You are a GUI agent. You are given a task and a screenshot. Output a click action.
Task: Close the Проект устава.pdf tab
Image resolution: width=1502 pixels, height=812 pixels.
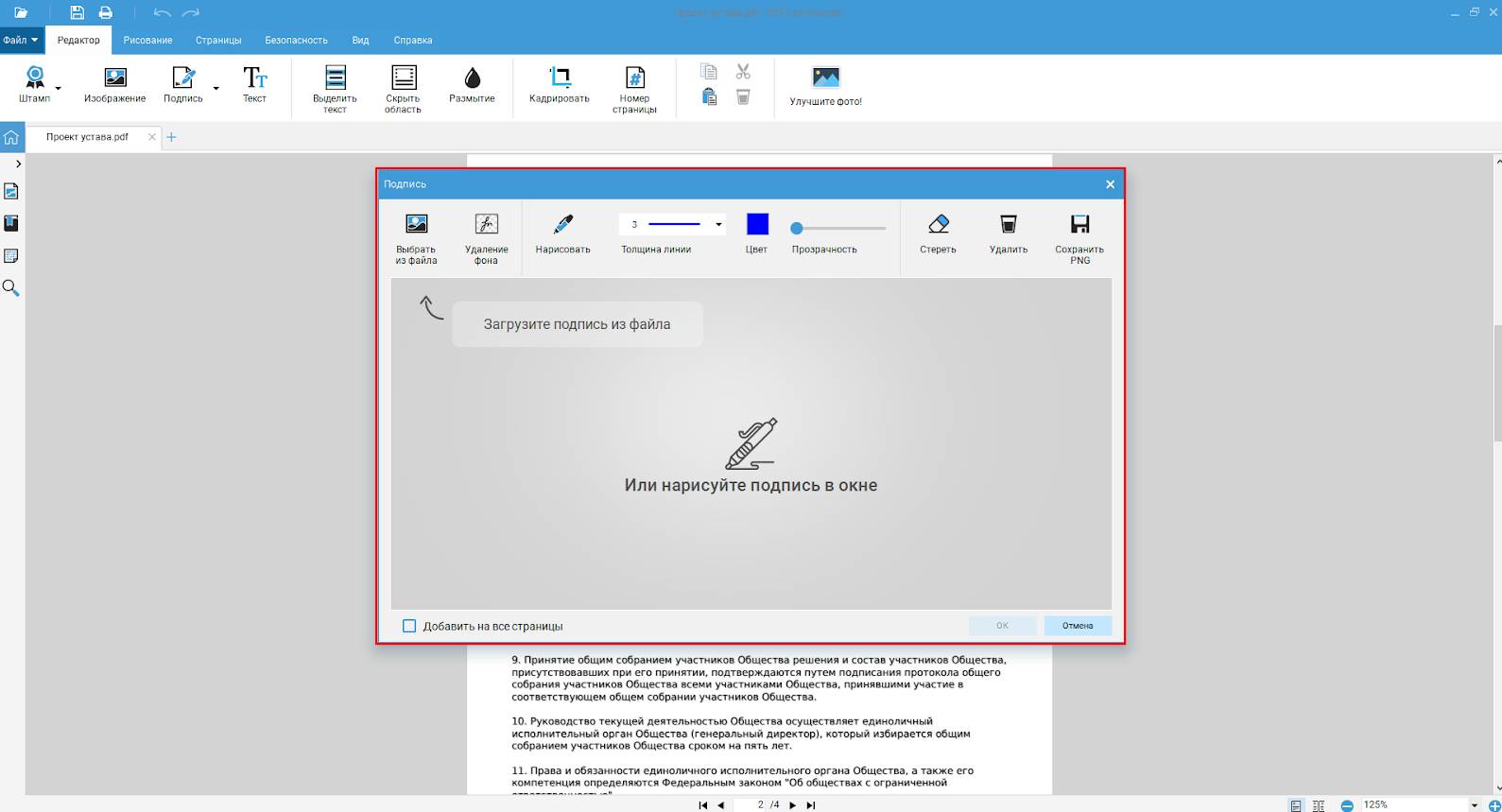(152, 137)
